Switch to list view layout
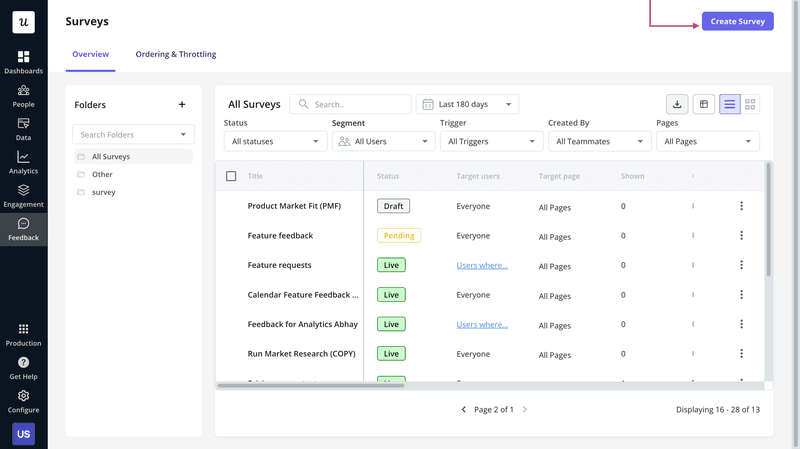 pos(729,104)
